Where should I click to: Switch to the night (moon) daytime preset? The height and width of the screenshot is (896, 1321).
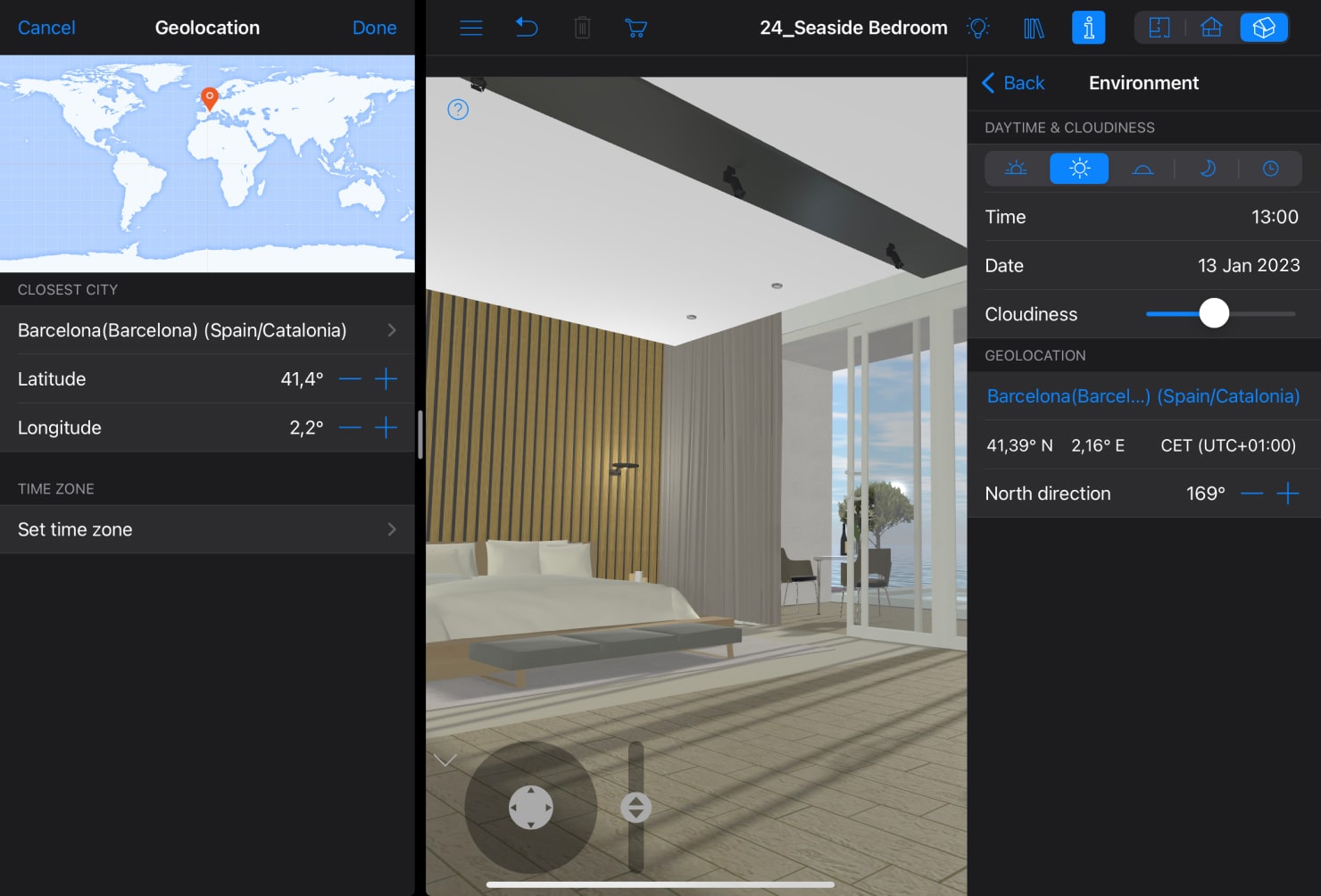coord(1208,168)
